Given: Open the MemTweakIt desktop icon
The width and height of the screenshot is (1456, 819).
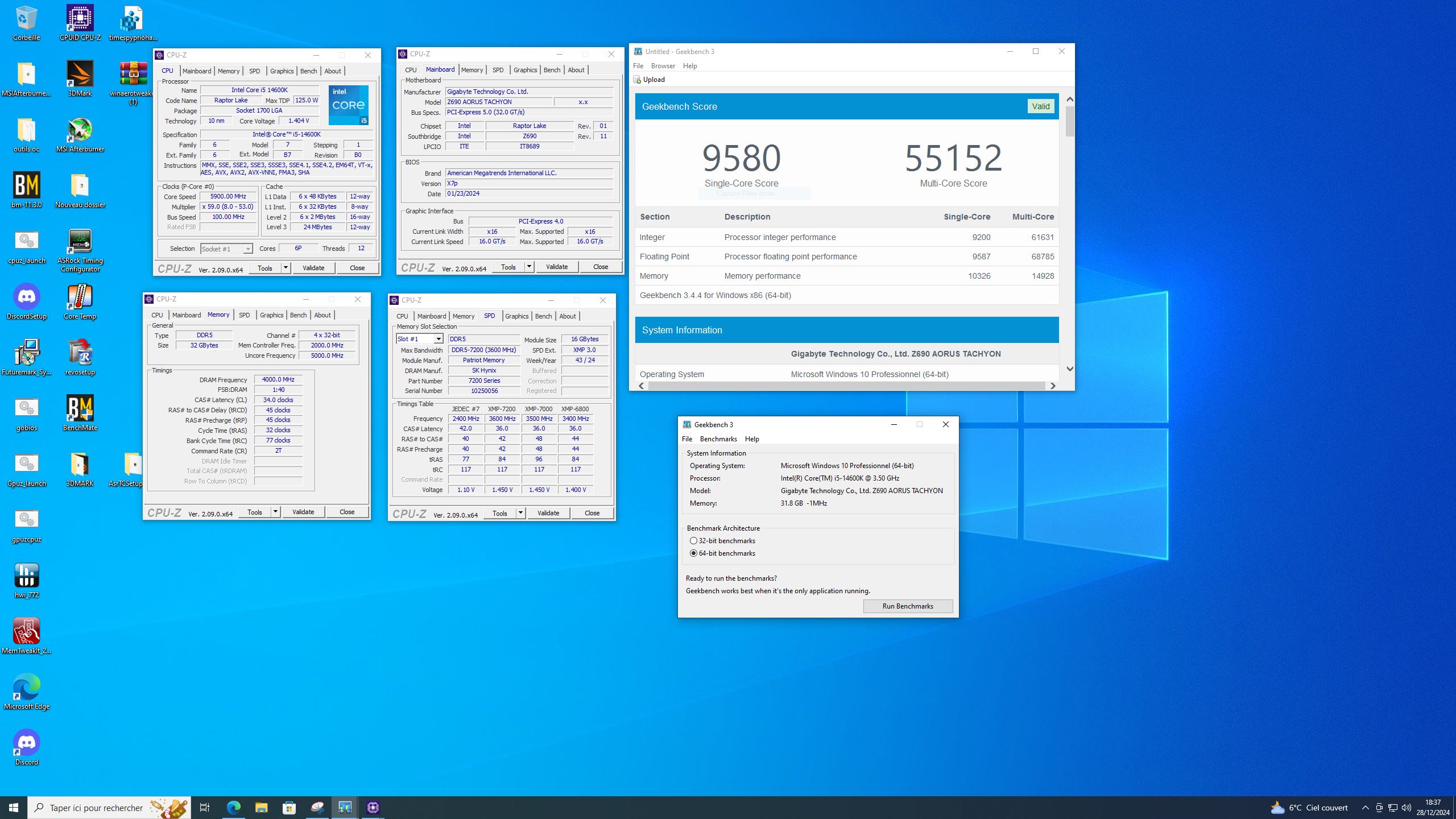Looking at the screenshot, I should (26, 636).
